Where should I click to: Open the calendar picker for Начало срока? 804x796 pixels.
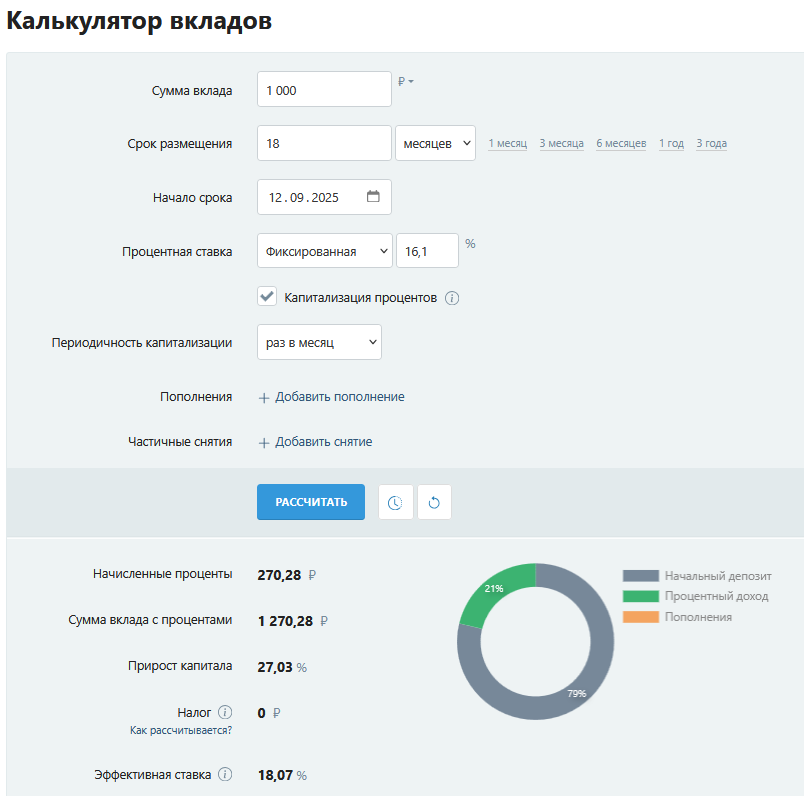coord(373,196)
